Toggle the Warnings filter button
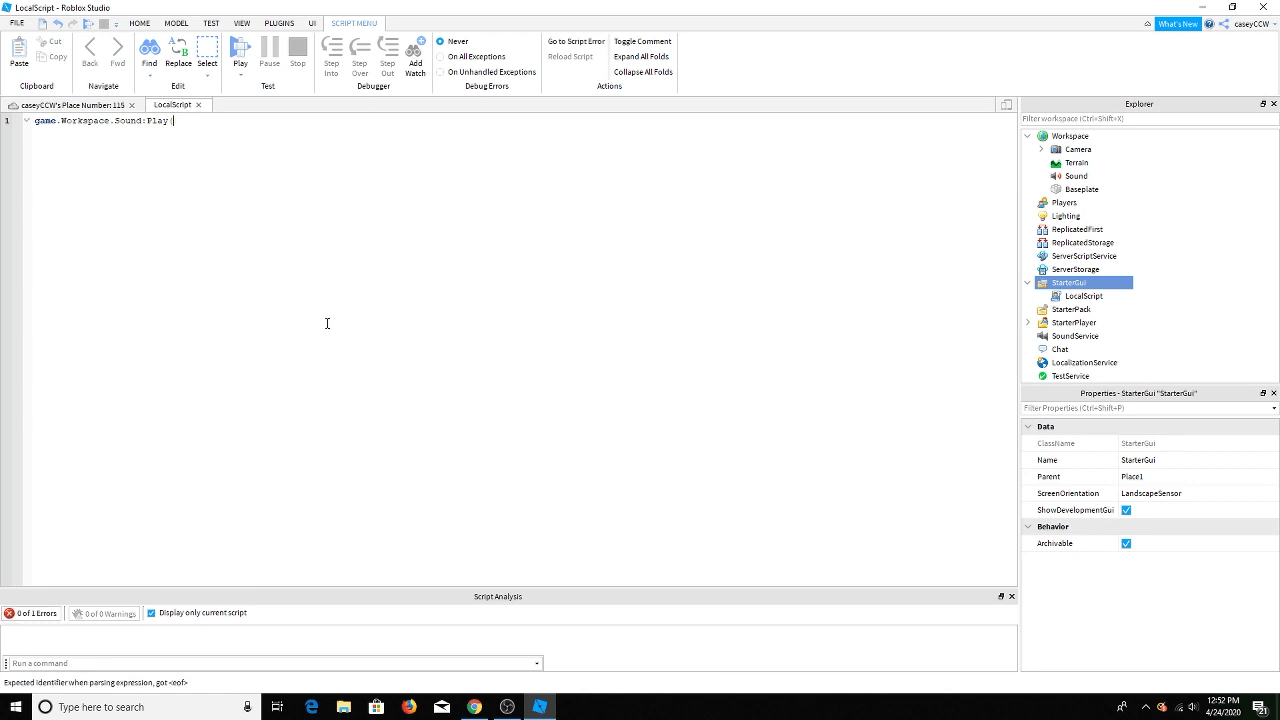The width and height of the screenshot is (1280, 720). click(x=104, y=613)
